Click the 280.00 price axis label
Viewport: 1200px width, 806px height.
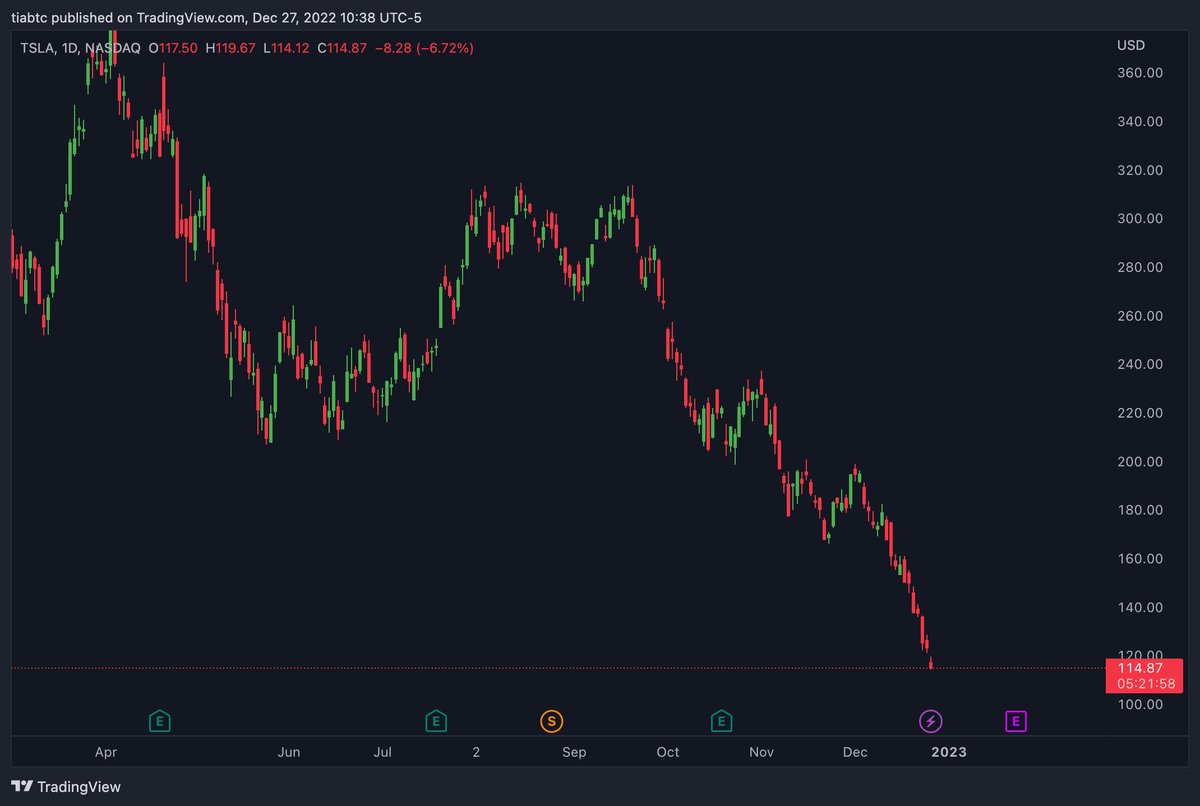1141,267
